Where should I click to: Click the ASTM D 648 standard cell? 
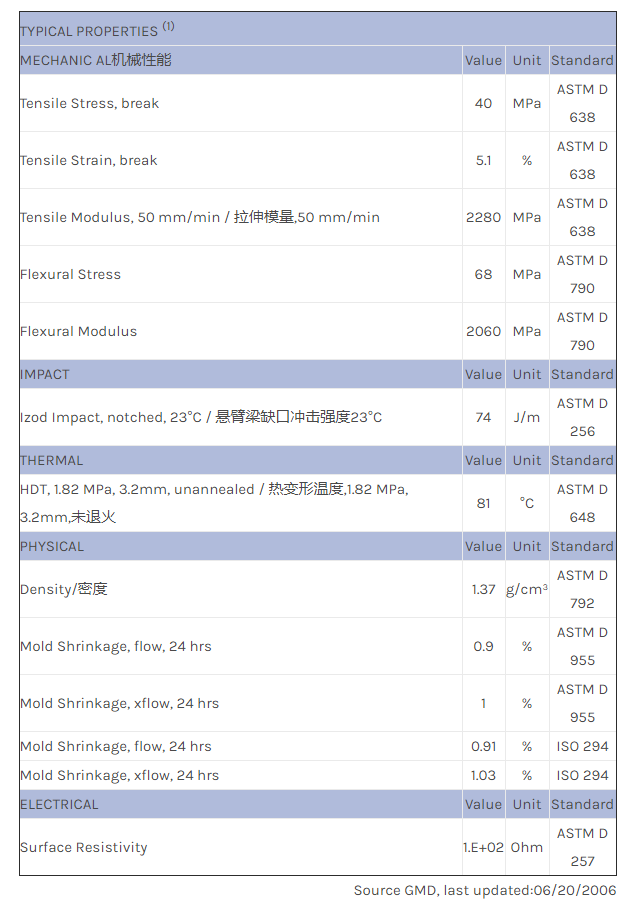coord(582,503)
